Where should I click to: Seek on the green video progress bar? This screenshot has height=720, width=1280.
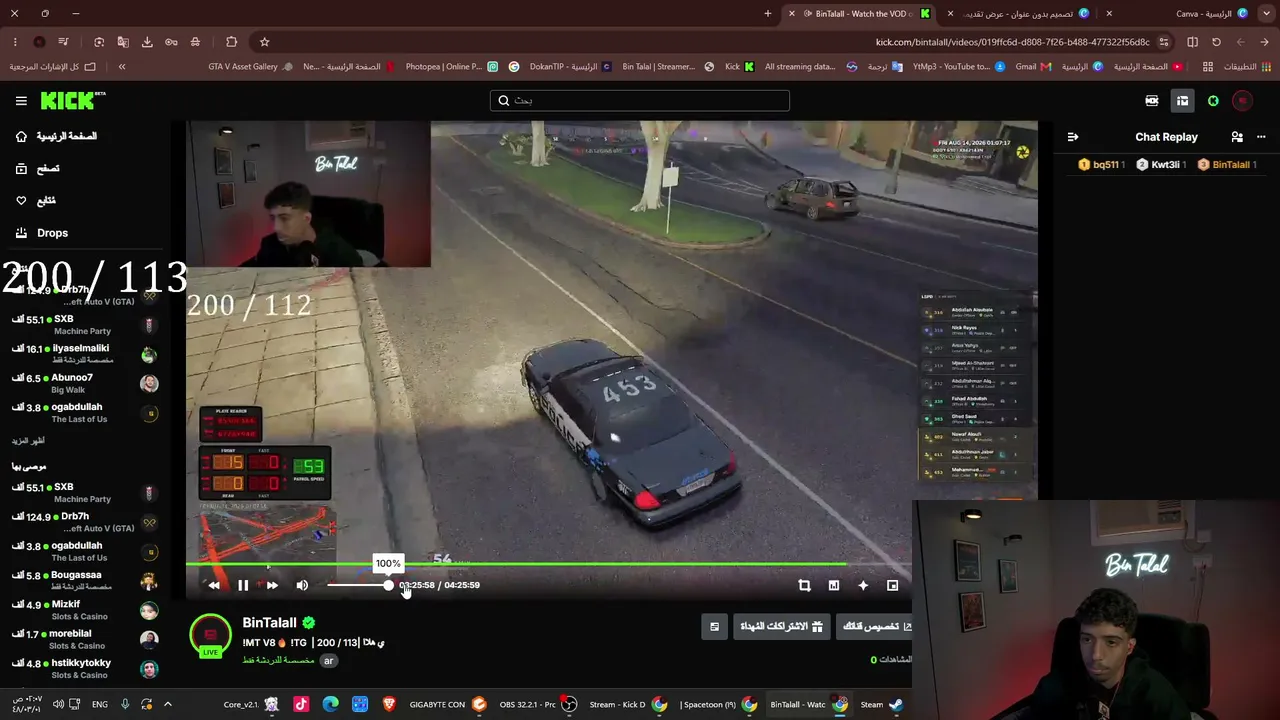click(x=548, y=565)
